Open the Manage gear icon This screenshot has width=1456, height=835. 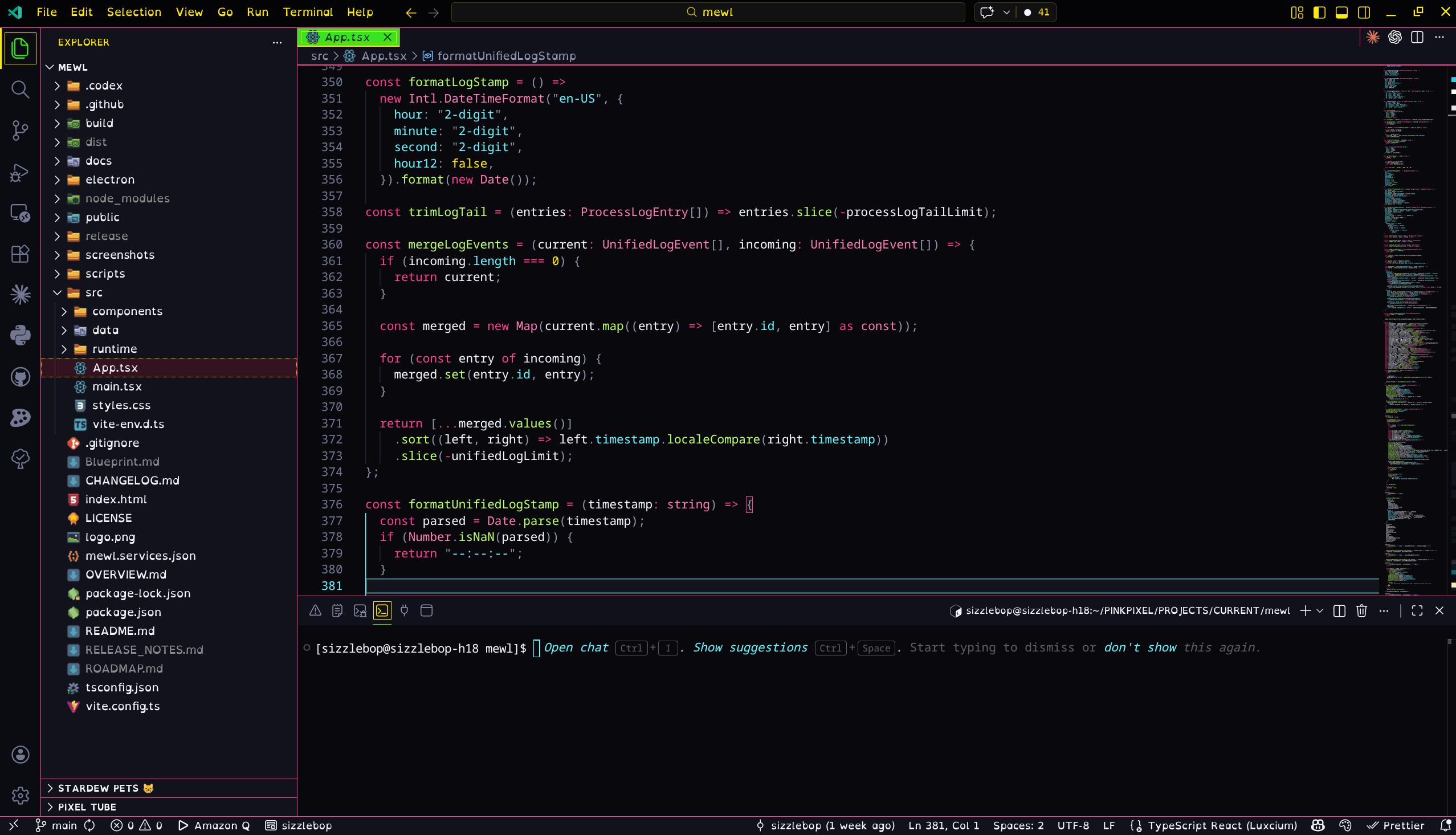20,796
